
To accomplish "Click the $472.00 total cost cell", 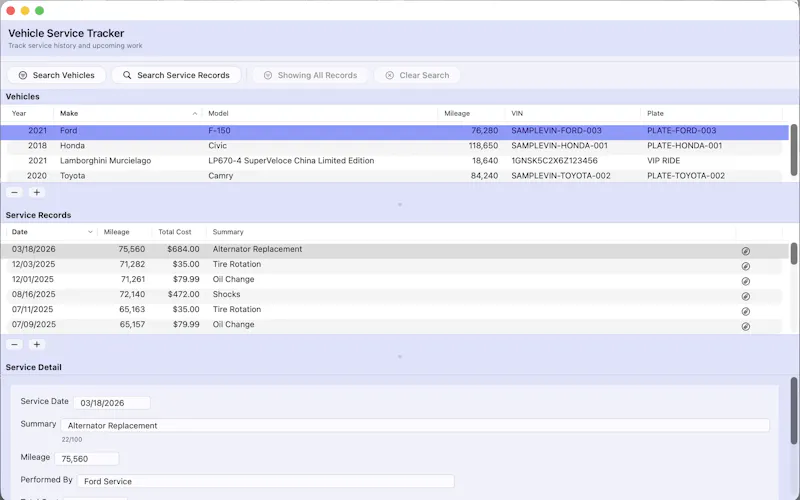I will point(183,294).
